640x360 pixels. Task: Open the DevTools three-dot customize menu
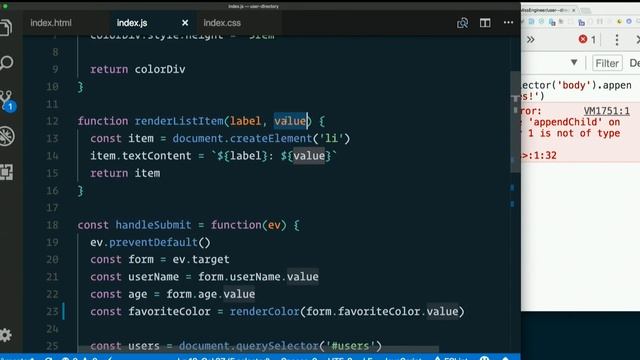click(x=617, y=40)
